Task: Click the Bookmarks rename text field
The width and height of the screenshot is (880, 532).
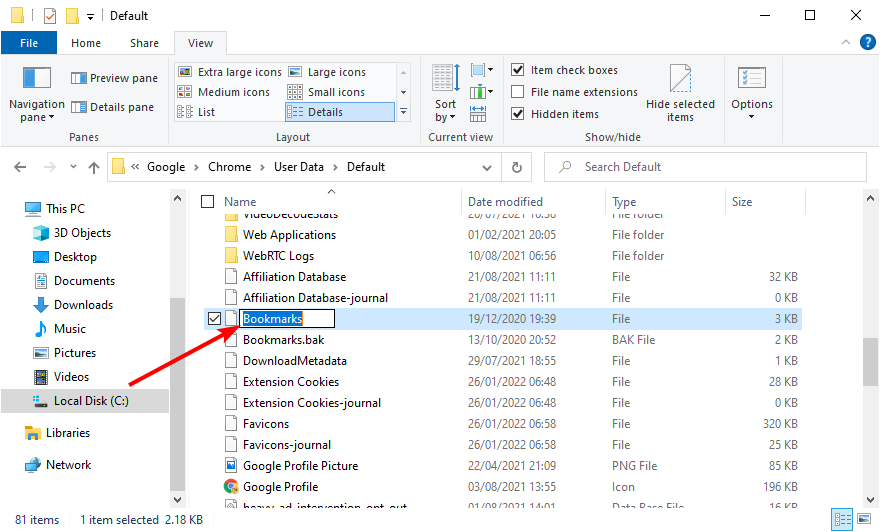Action: tap(287, 319)
